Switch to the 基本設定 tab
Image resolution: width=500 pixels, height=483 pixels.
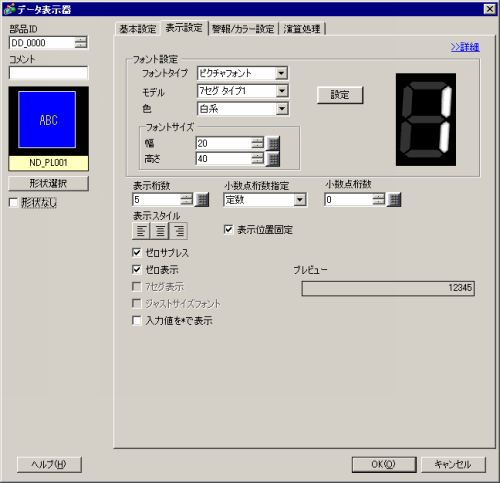138,29
